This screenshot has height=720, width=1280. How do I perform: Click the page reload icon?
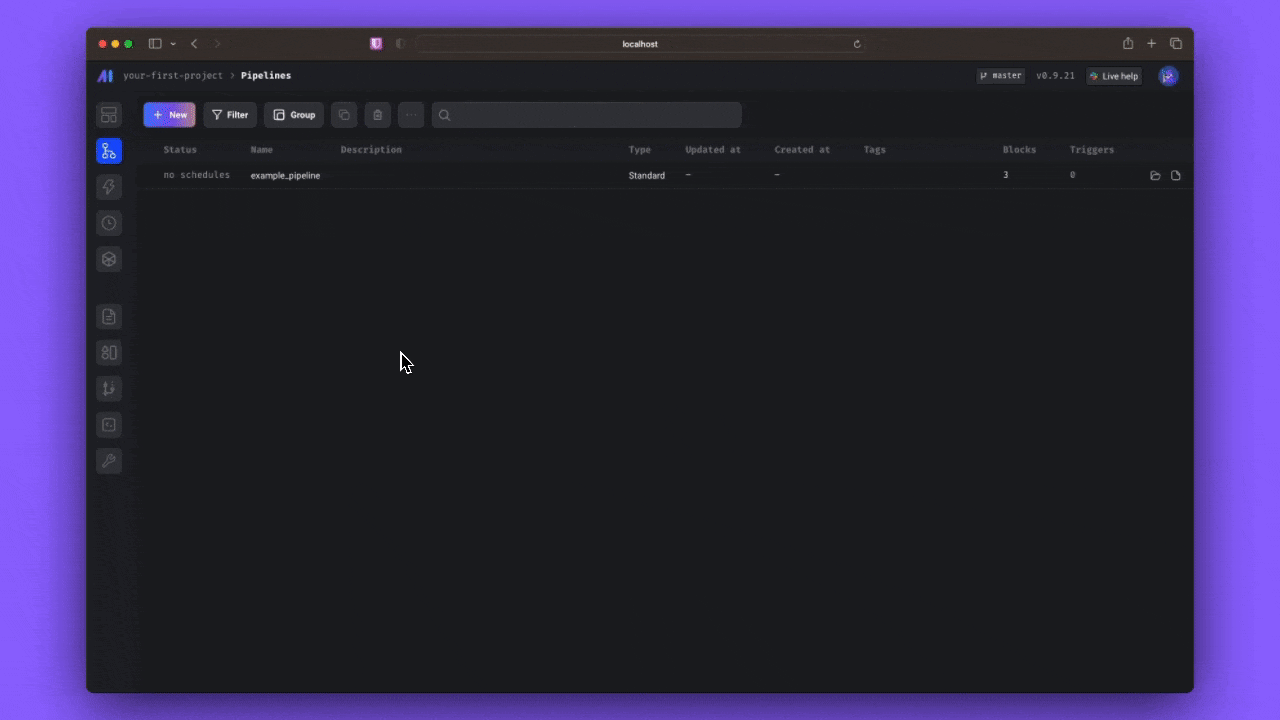tap(857, 44)
